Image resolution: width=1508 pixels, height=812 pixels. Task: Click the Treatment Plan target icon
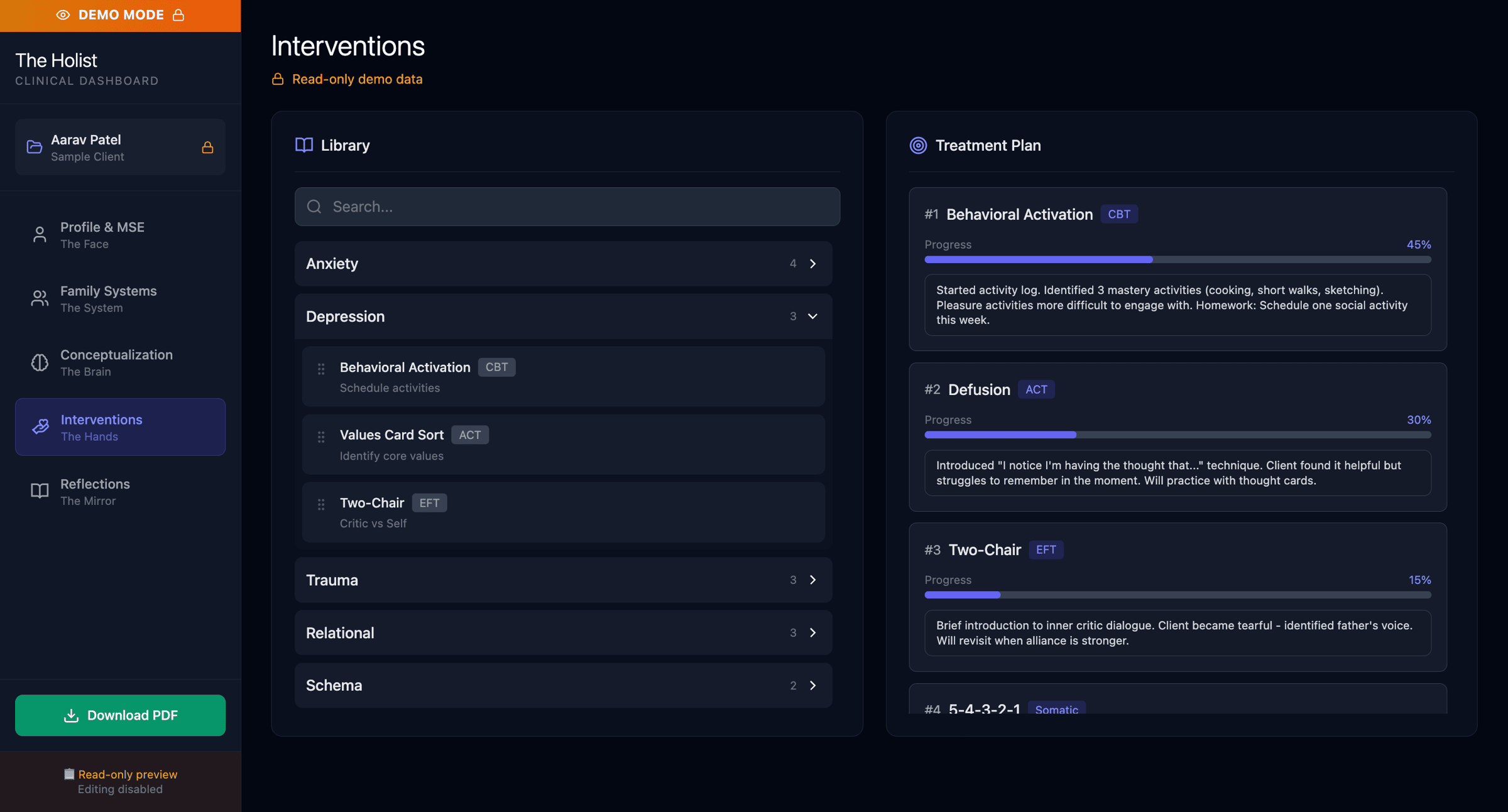(918, 146)
